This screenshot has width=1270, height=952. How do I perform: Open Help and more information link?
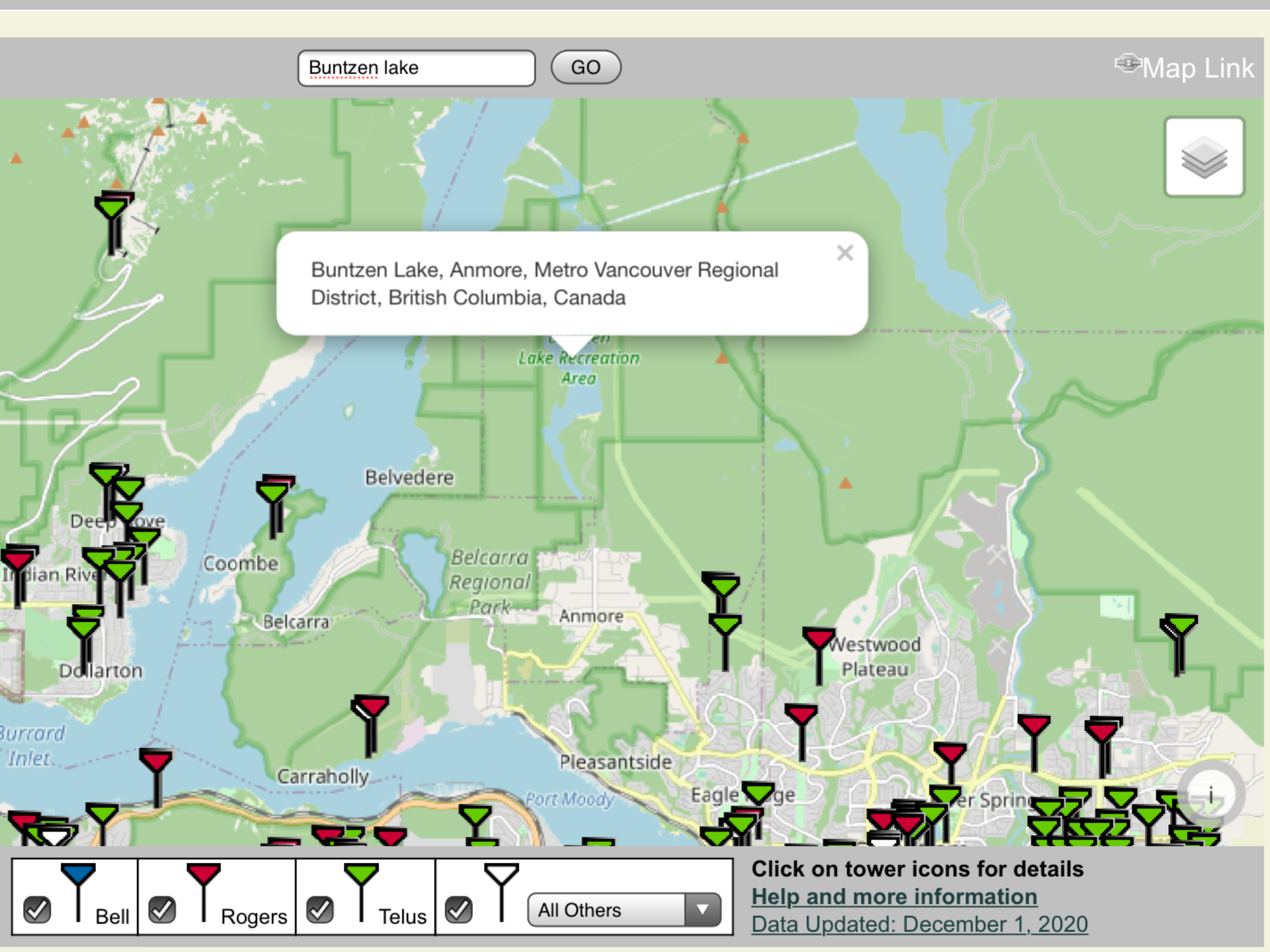click(894, 896)
